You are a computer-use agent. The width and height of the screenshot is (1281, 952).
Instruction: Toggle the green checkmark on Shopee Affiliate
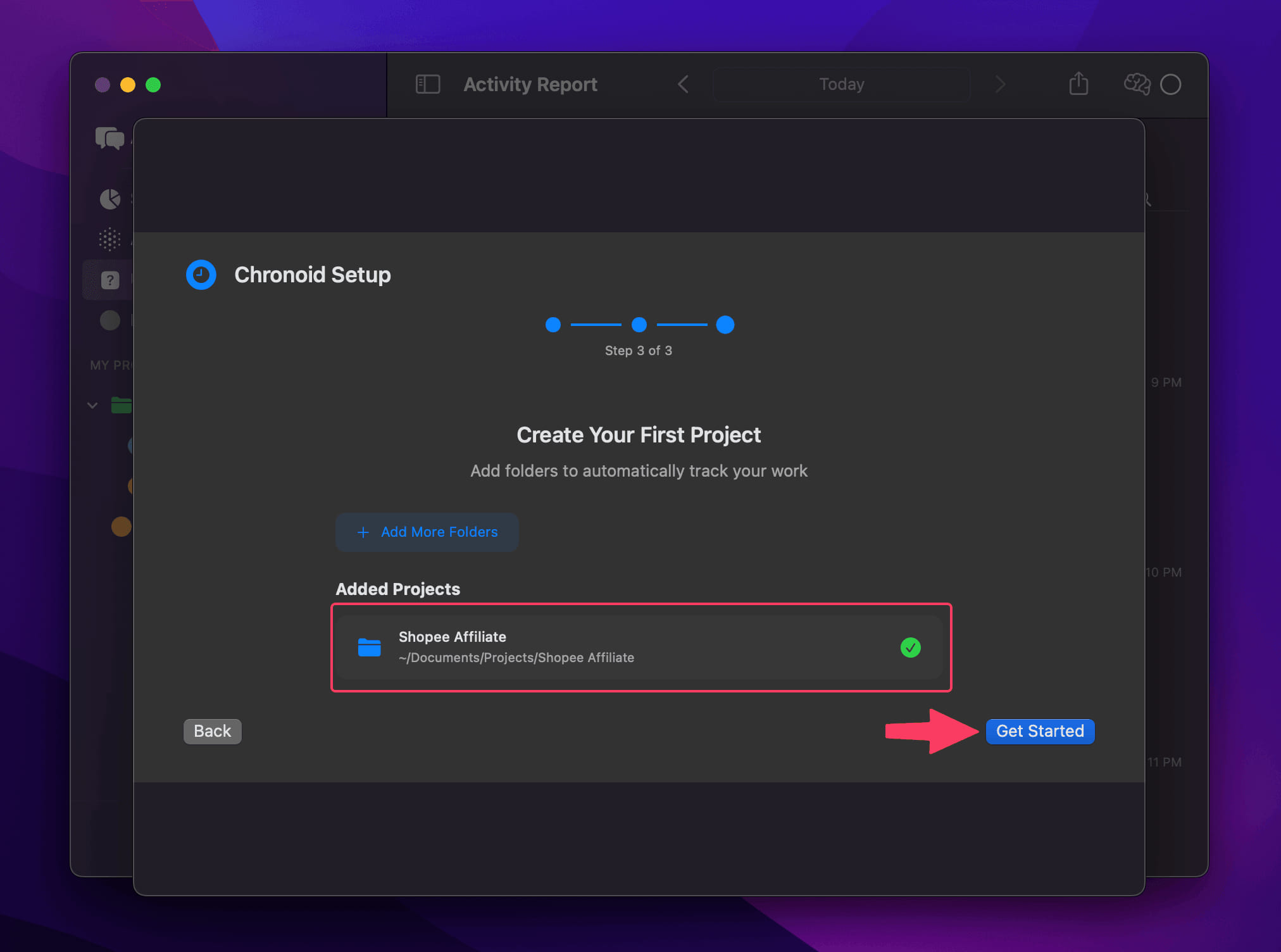click(x=911, y=647)
